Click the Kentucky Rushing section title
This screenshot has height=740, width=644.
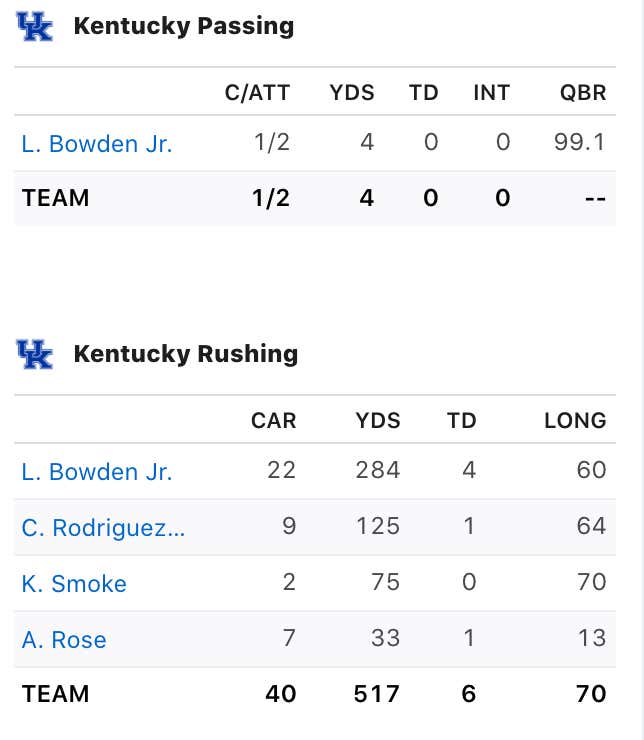(x=186, y=354)
